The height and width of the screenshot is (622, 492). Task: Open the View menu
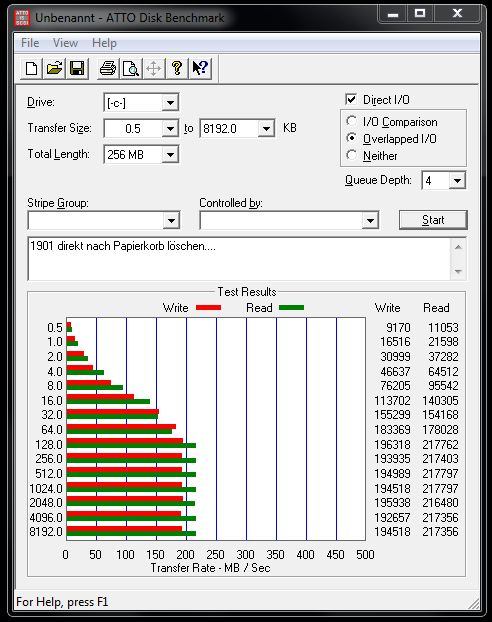(x=65, y=42)
